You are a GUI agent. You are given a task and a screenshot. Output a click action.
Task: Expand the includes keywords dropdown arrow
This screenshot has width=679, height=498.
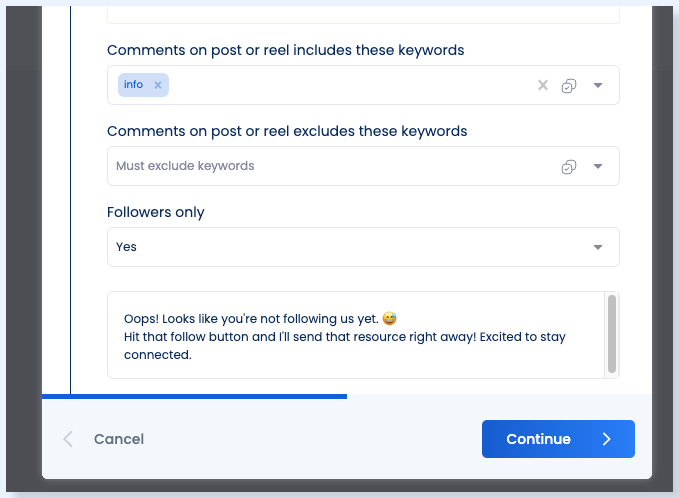click(598, 85)
